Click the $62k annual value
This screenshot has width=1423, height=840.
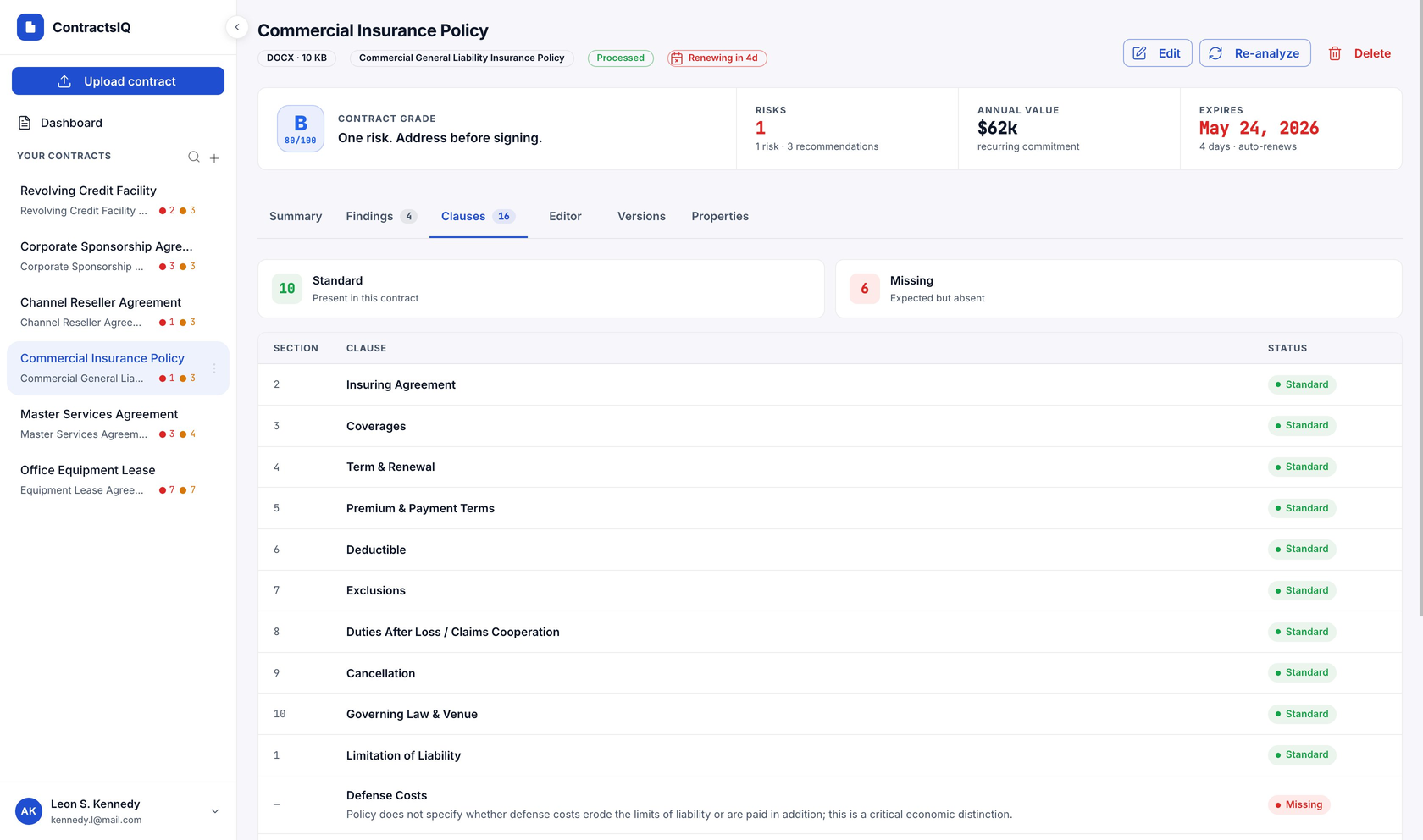click(997, 128)
